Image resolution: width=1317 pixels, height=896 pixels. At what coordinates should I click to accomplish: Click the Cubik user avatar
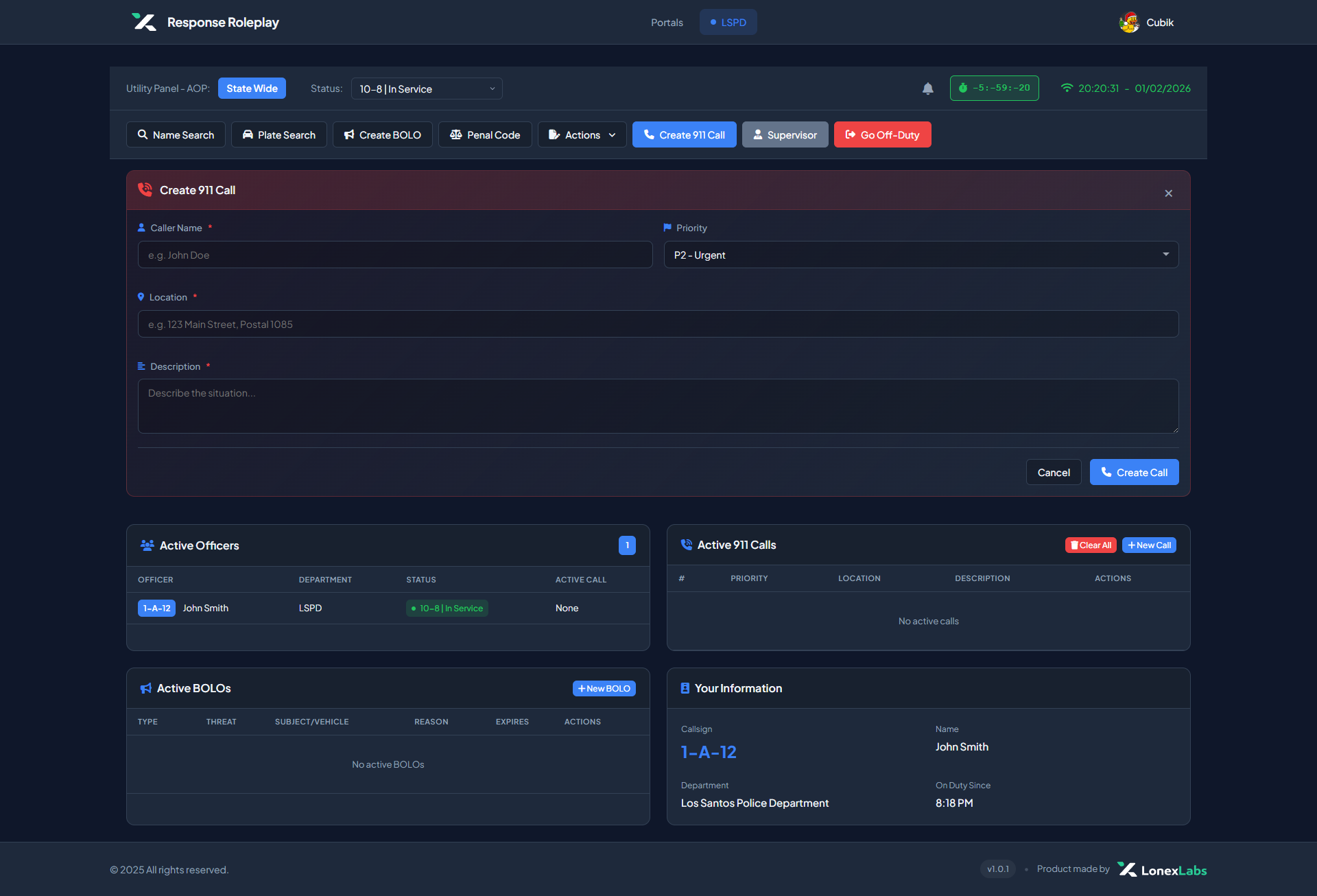point(1129,22)
